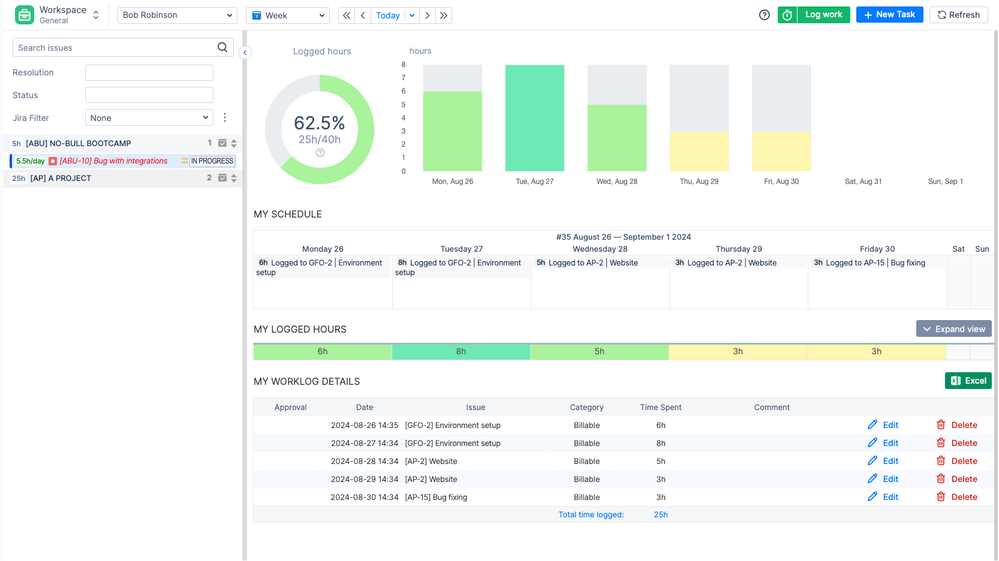Open the Bob Robinson user dropdown
The width and height of the screenshot is (999, 561).
pos(177,15)
